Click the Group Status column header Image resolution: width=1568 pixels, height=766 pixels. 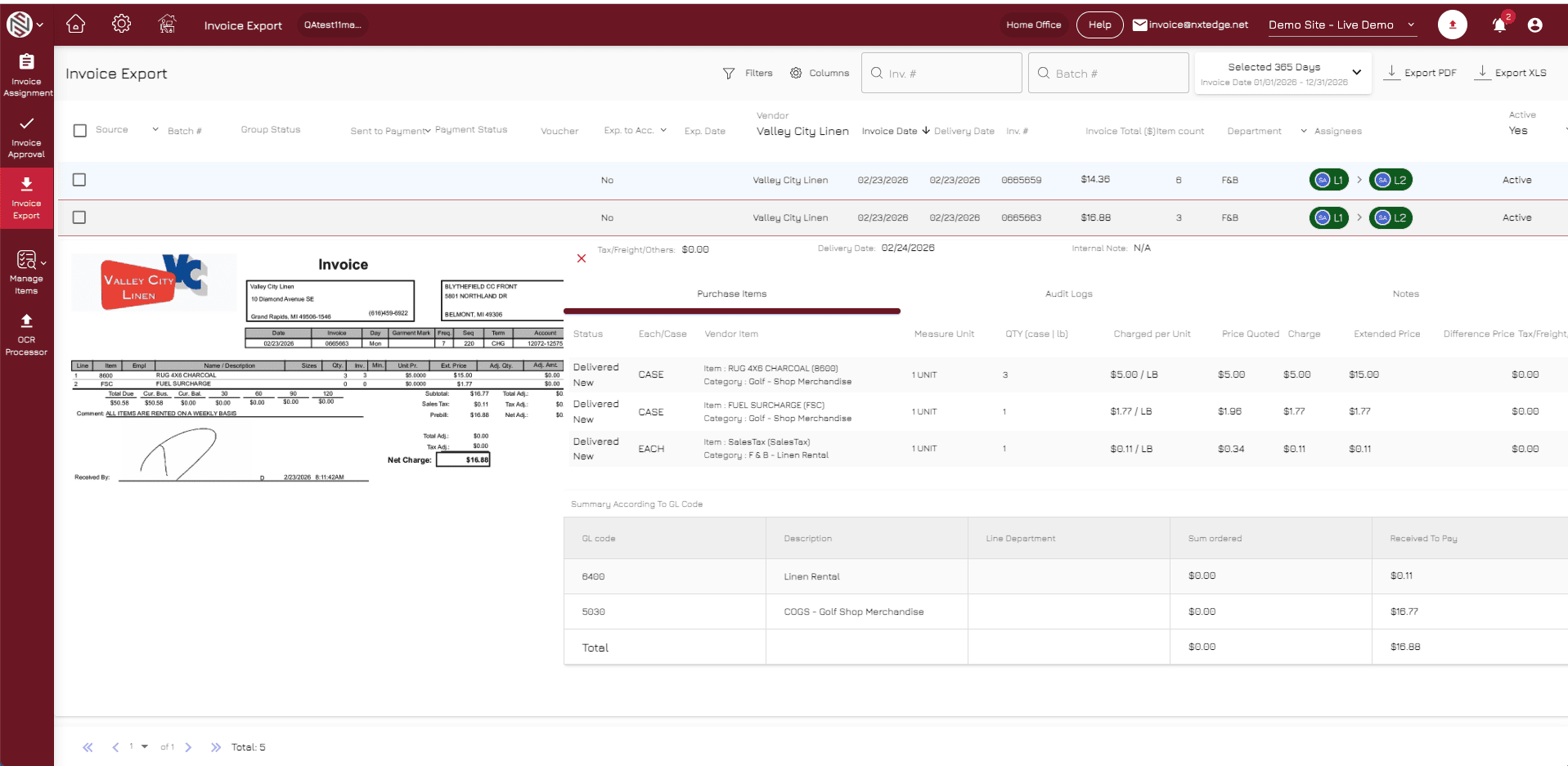[271, 129]
